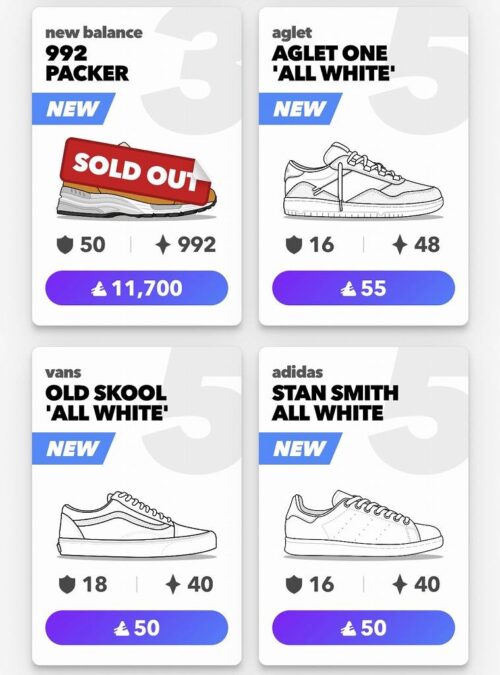
Task: Open the Old Skool 'All White' title
Action: tap(106, 403)
